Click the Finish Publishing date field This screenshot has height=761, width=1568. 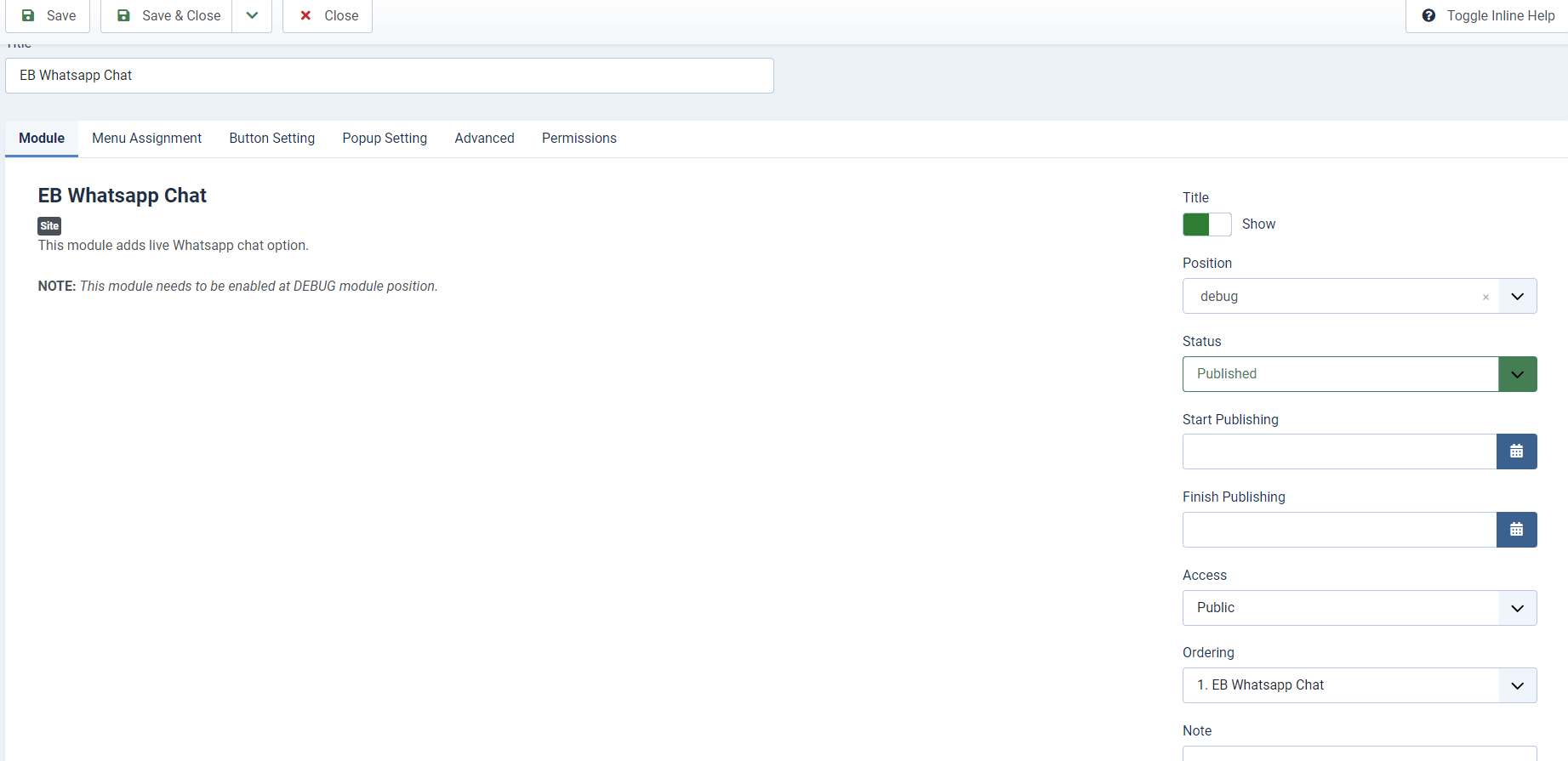click(1339, 530)
